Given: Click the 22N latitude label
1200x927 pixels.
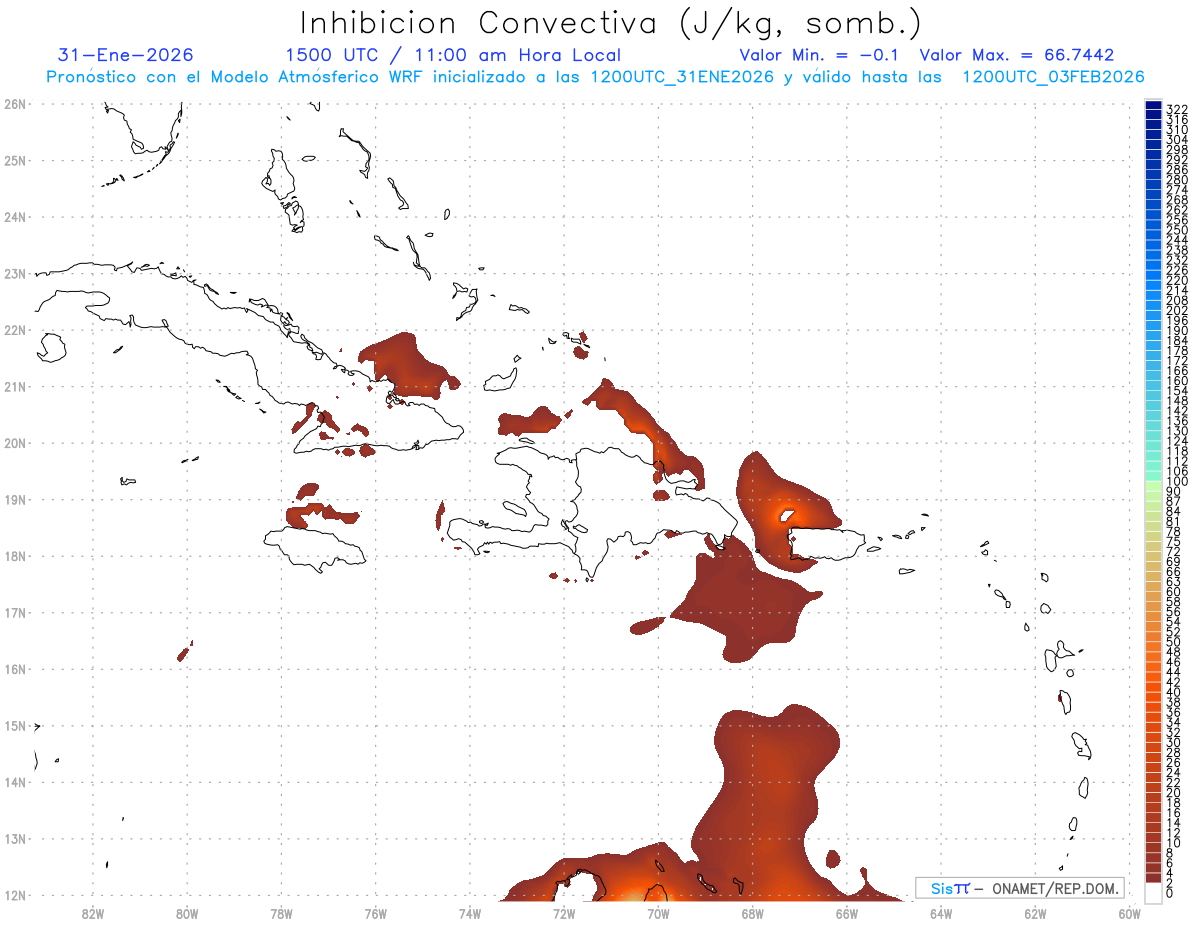Looking at the screenshot, I should tap(15, 330).
